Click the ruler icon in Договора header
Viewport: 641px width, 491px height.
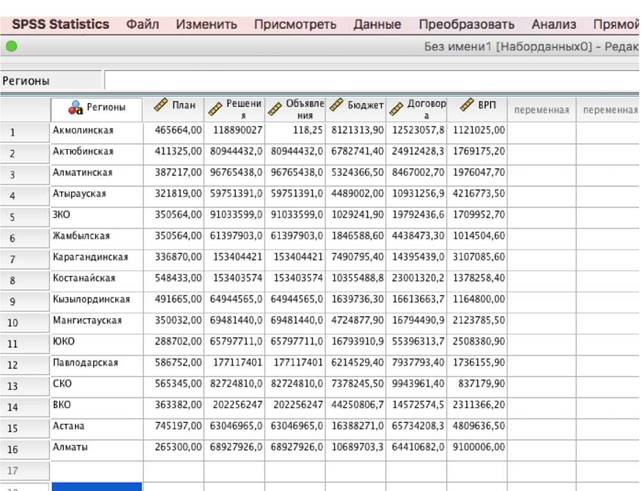(x=396, y=109)
